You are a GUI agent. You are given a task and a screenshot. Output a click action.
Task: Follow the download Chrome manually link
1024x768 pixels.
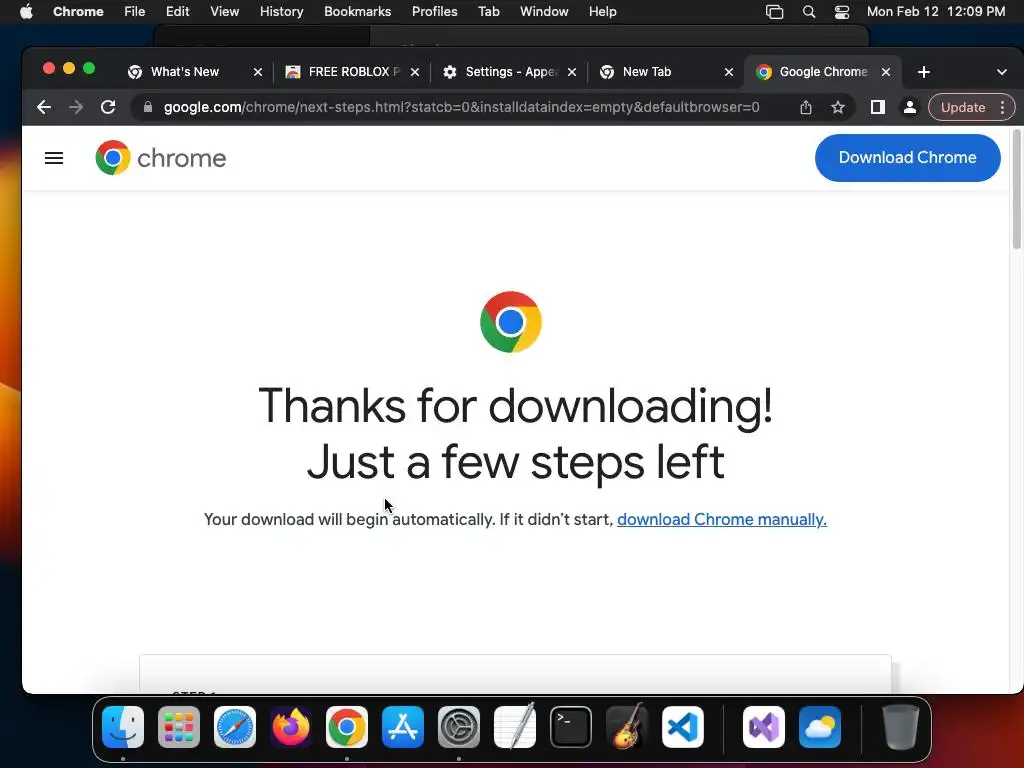(722, 519)
